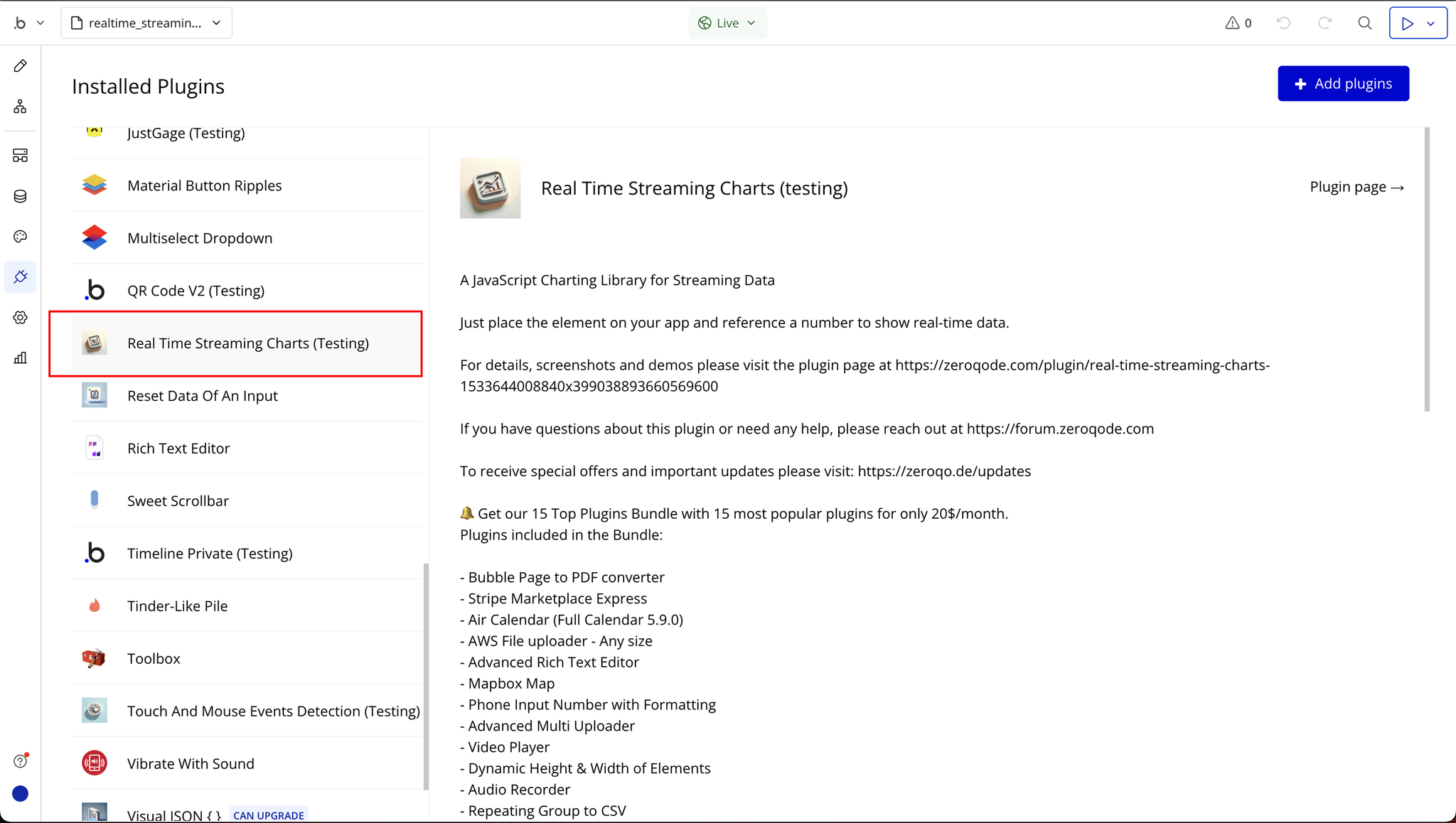The width and height of the screenshot is (1456, 823).
Task: Open the Styles palette icon
Action: click(20, 237)
